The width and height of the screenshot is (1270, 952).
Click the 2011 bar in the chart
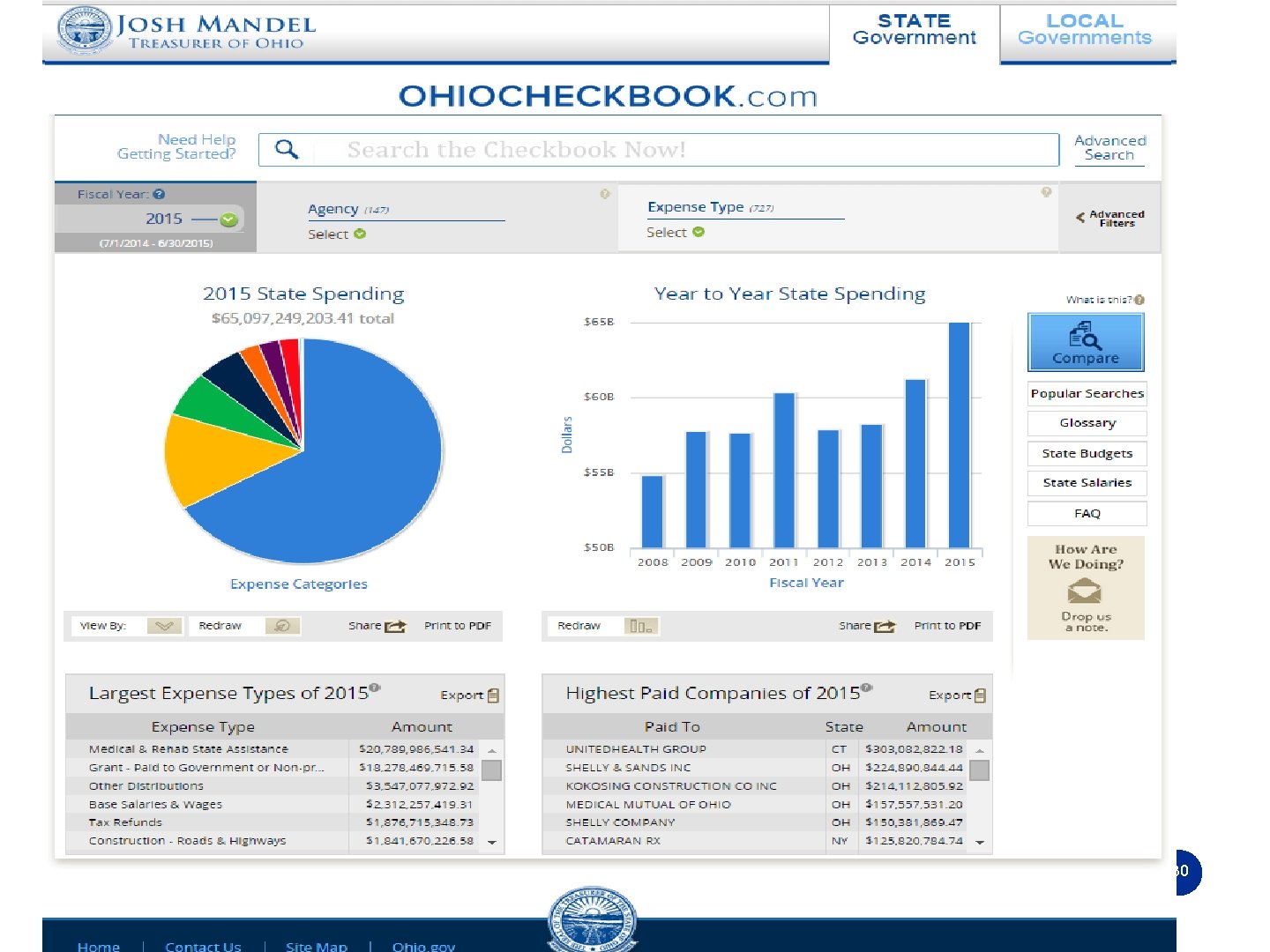(x=784, y=470)
